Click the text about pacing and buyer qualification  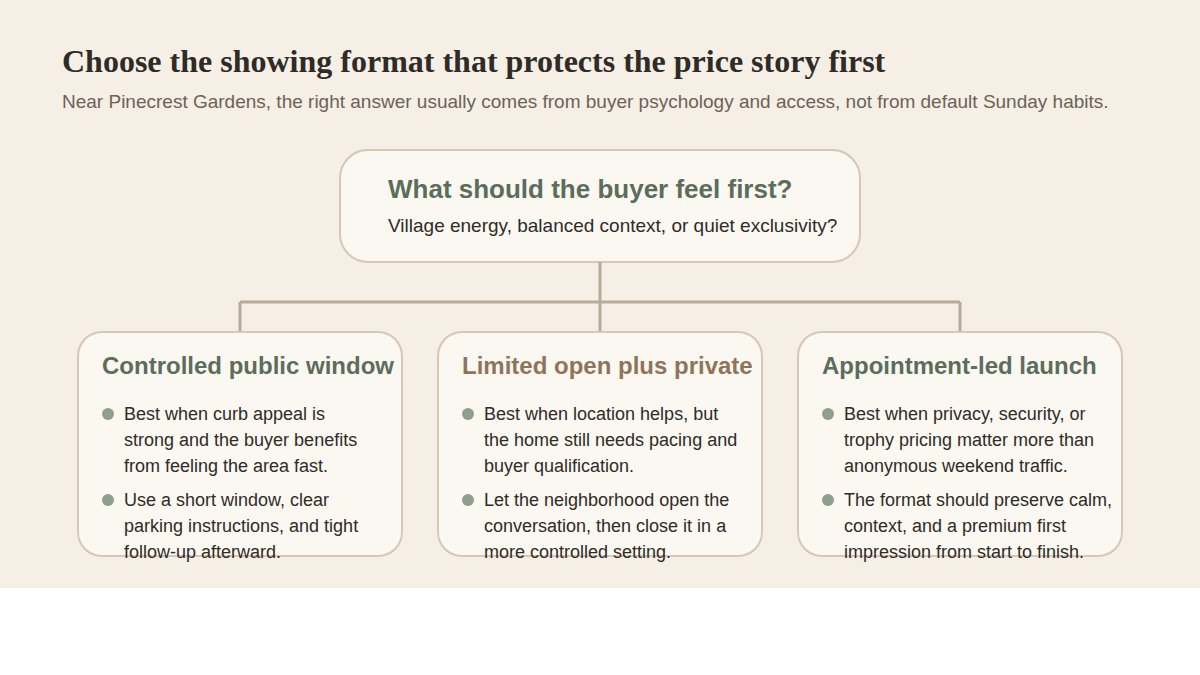pos(610,440)
